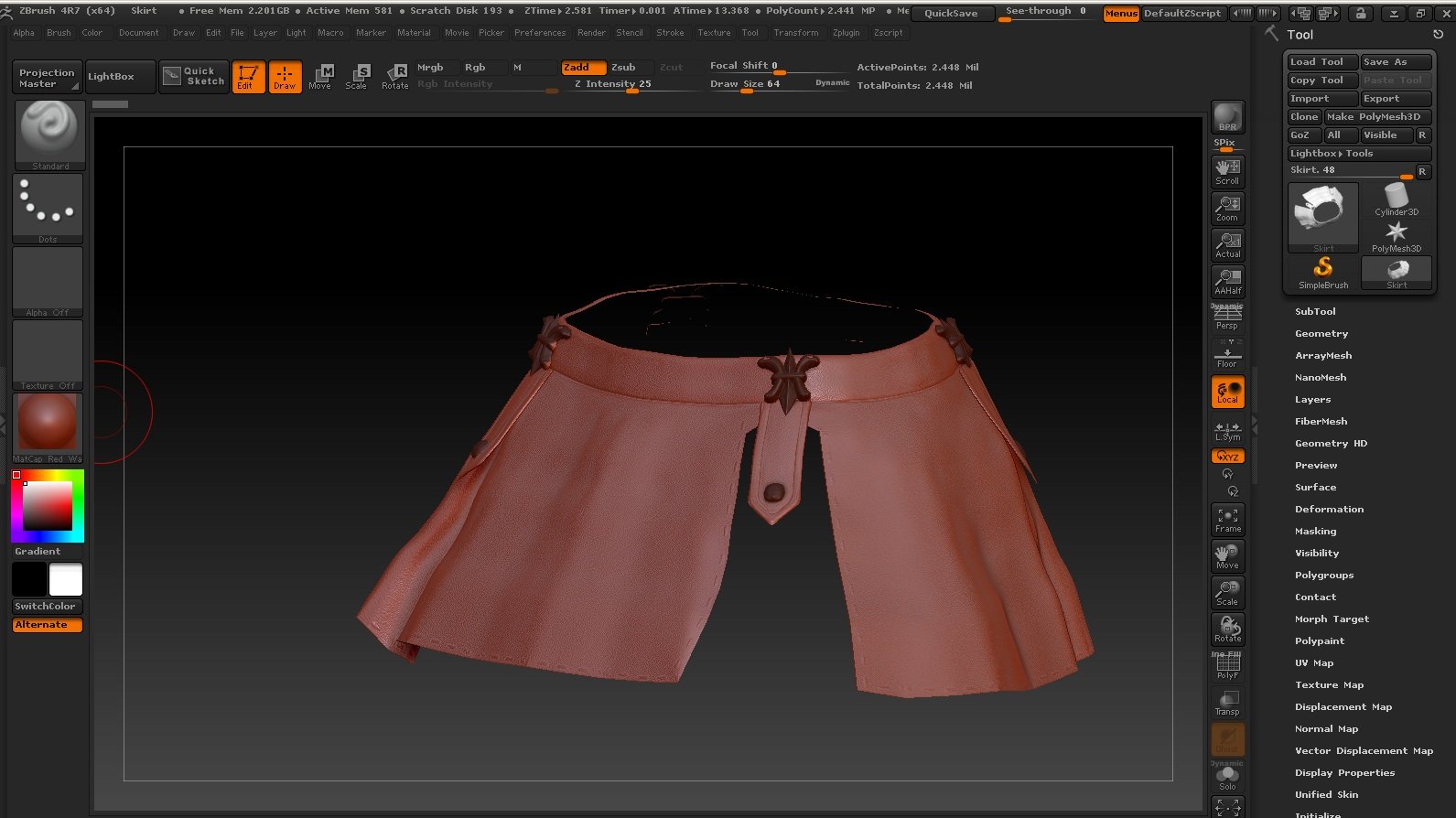Activate the Scale transform mode in top shelf
The height and width of the screenshot is (818, 1456).
[357, 77]
